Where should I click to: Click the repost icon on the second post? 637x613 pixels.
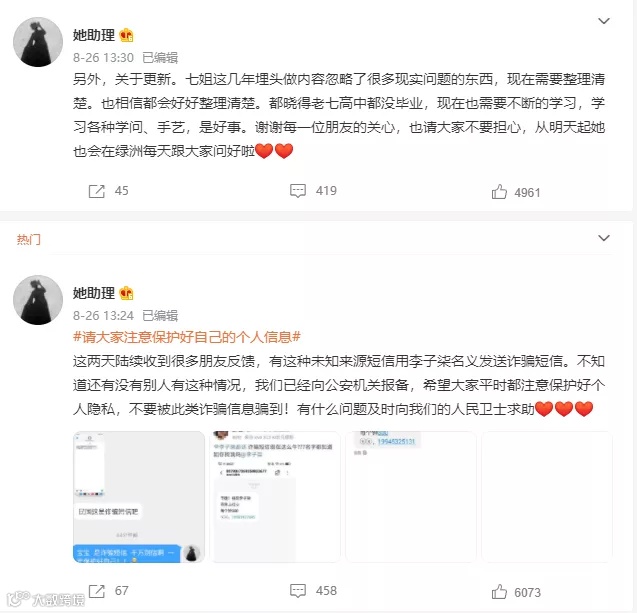97,591
